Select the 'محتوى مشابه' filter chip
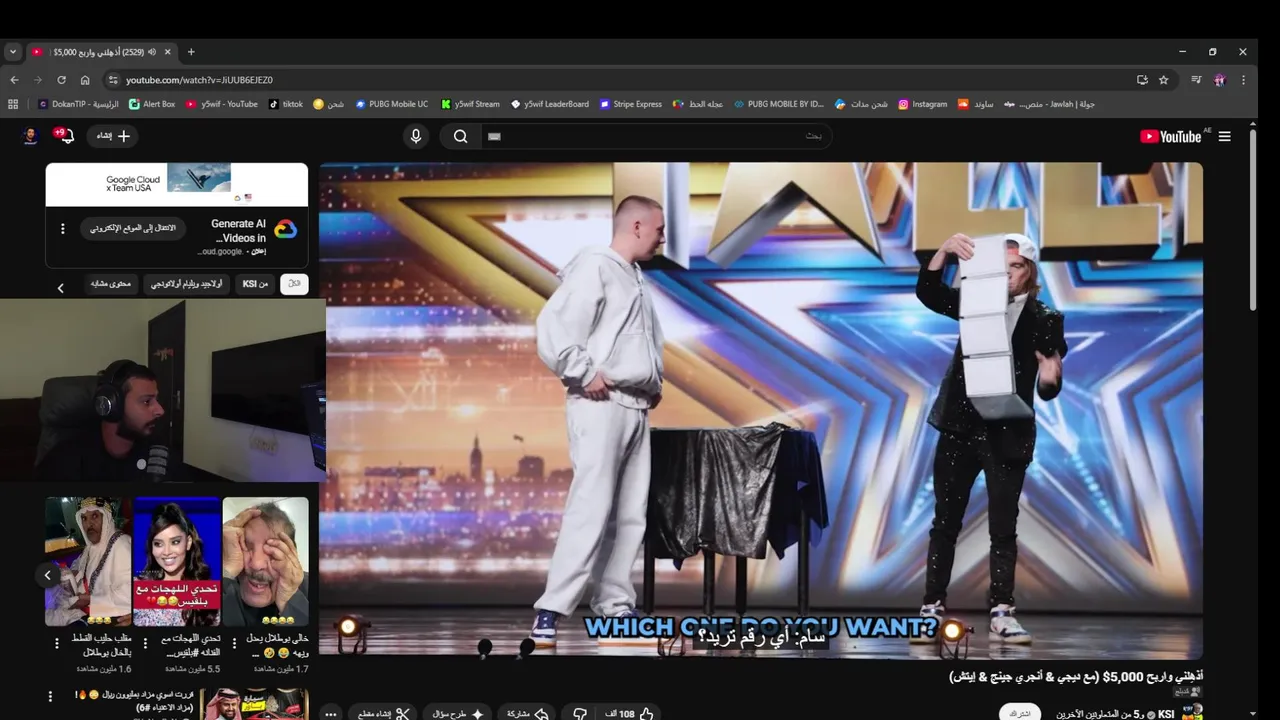This screenshot has width=1280, height=720. tap(111, 284)
